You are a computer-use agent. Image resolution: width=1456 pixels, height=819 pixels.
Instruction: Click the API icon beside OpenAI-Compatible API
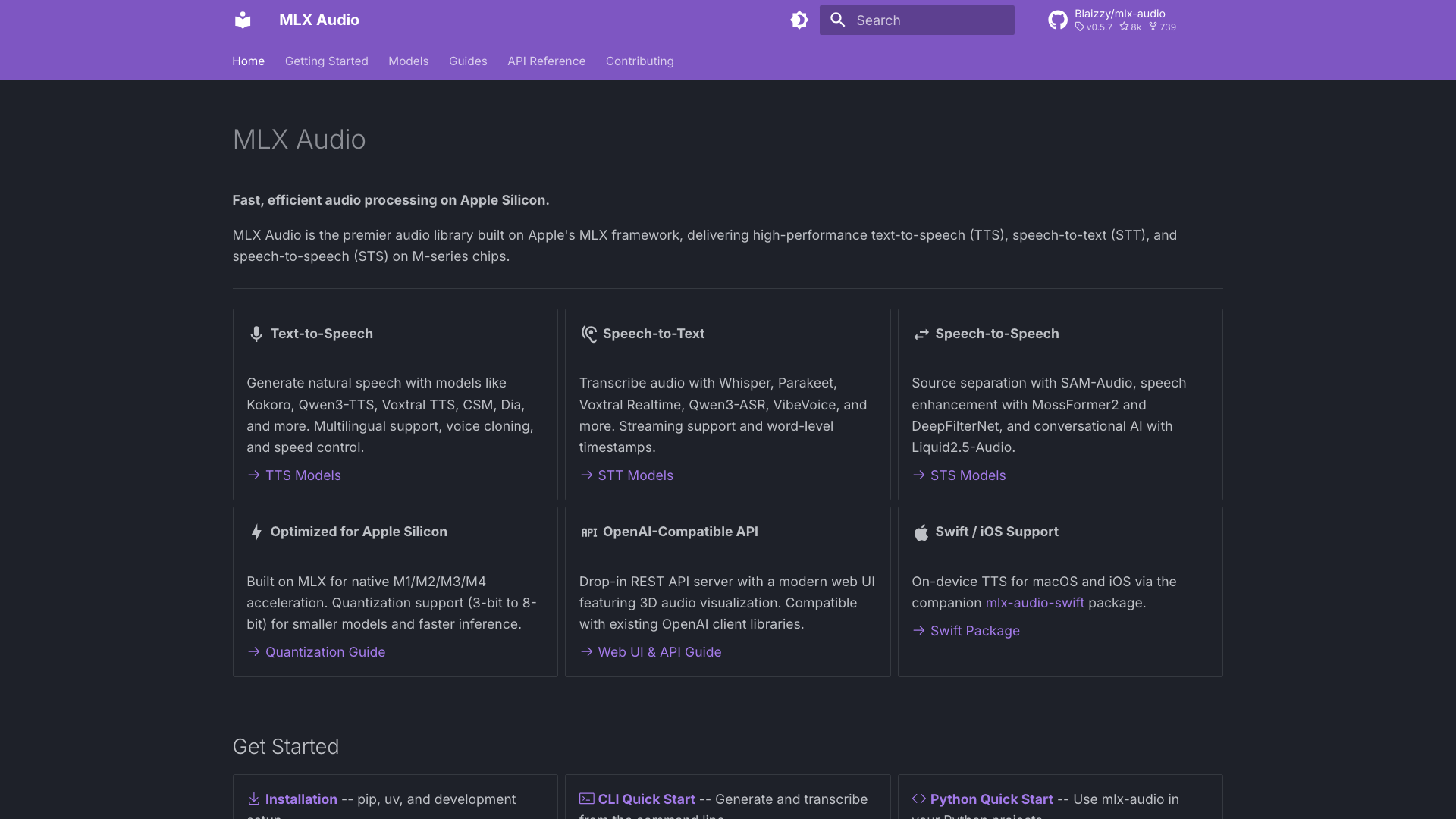tap(589, 532)
